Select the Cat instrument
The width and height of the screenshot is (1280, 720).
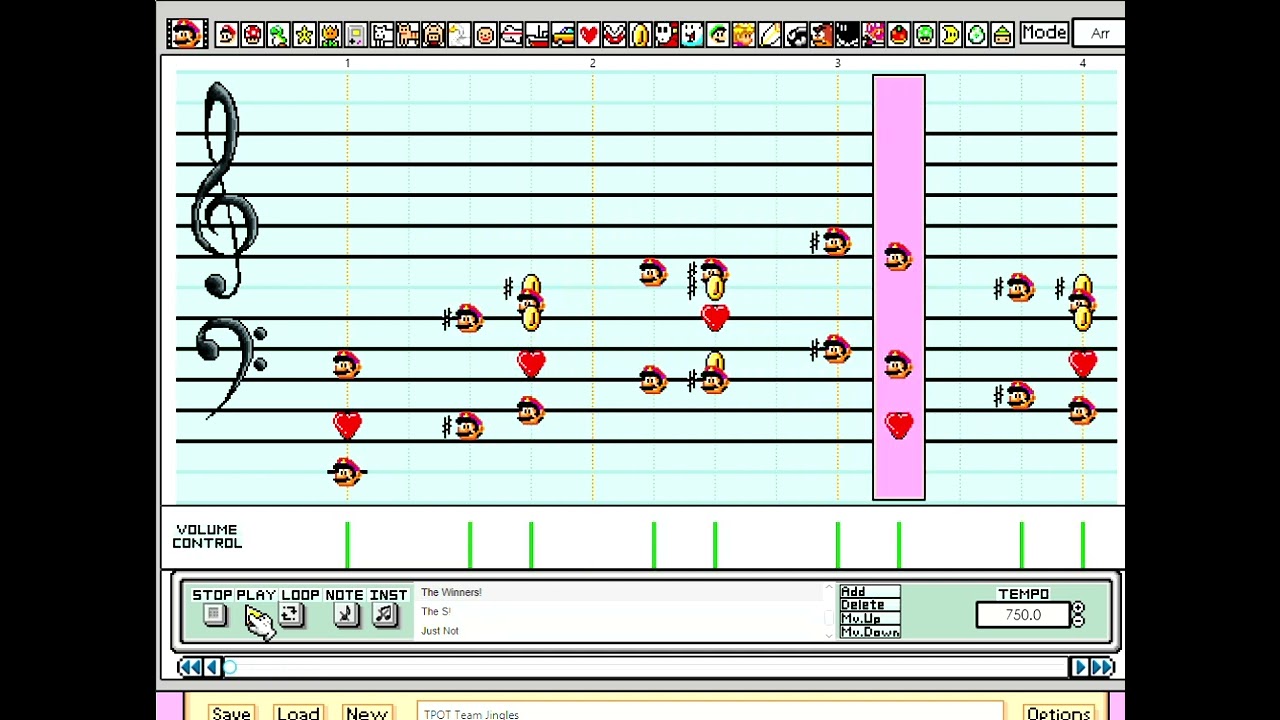pyautogui.click(x=408, y=35)
